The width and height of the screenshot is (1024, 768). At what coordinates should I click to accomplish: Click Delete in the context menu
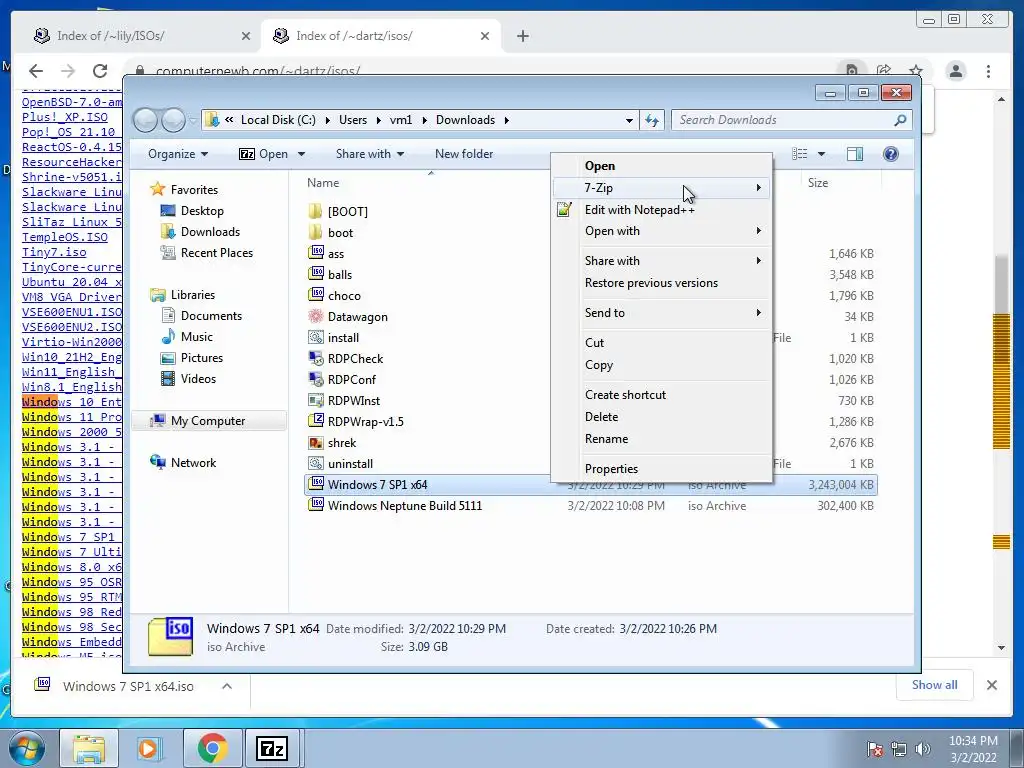pos(662,417)
